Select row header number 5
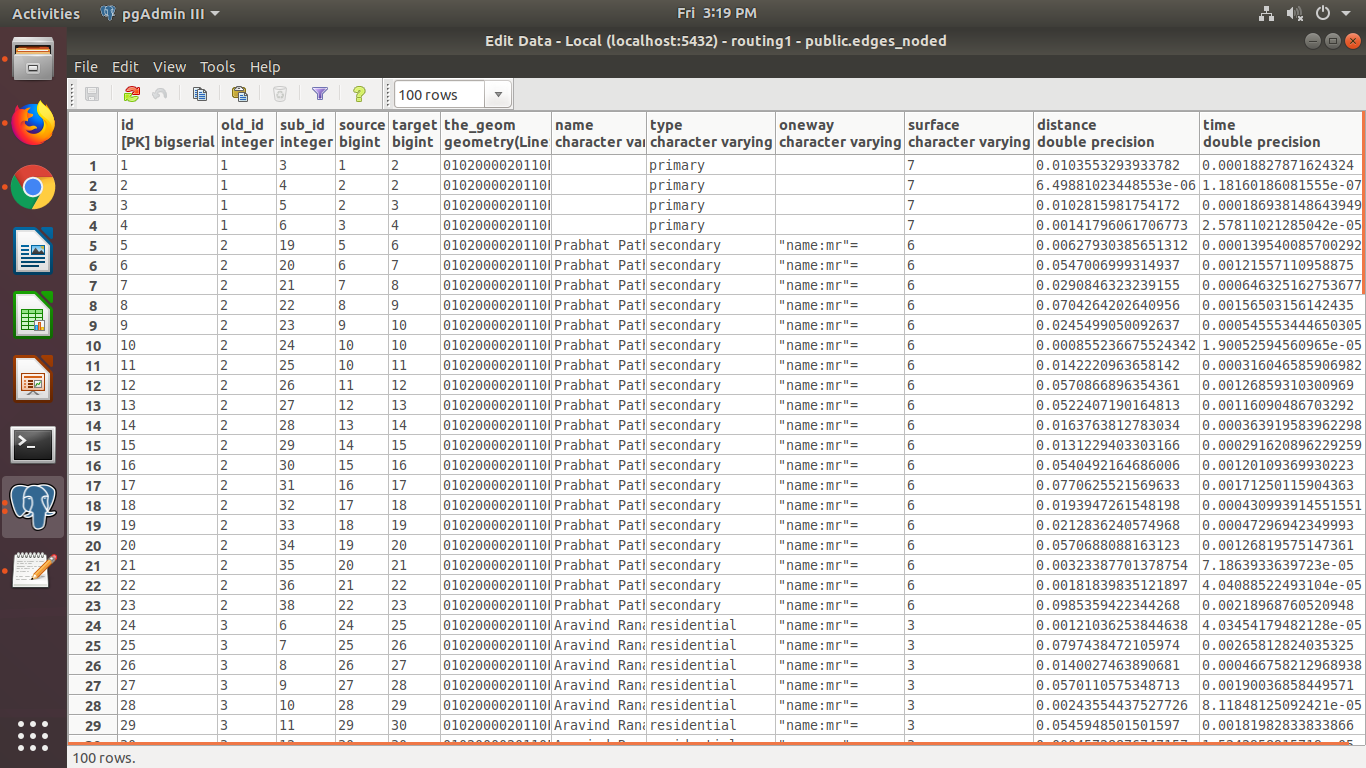The width and height of the screenshot is (1366, 768). click(x=93, y=245)
